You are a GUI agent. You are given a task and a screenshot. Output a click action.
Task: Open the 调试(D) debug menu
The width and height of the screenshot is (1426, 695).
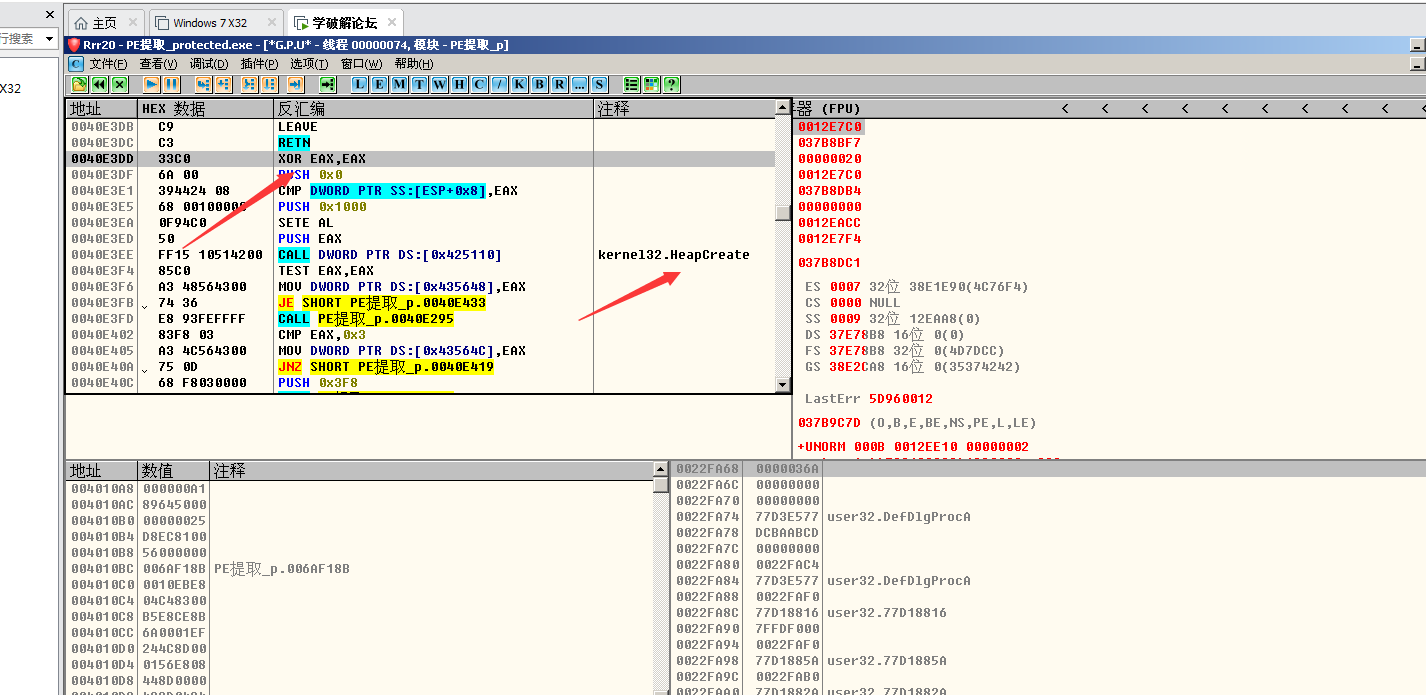click(x=209, y=64)
